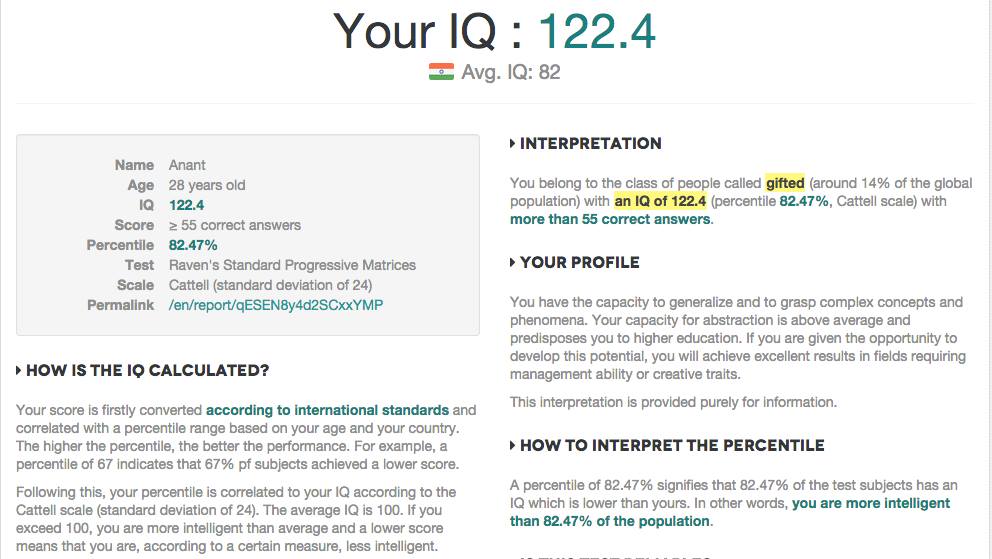
Task: Click the highlighted word 'gifted'
Action: point(785,183)
